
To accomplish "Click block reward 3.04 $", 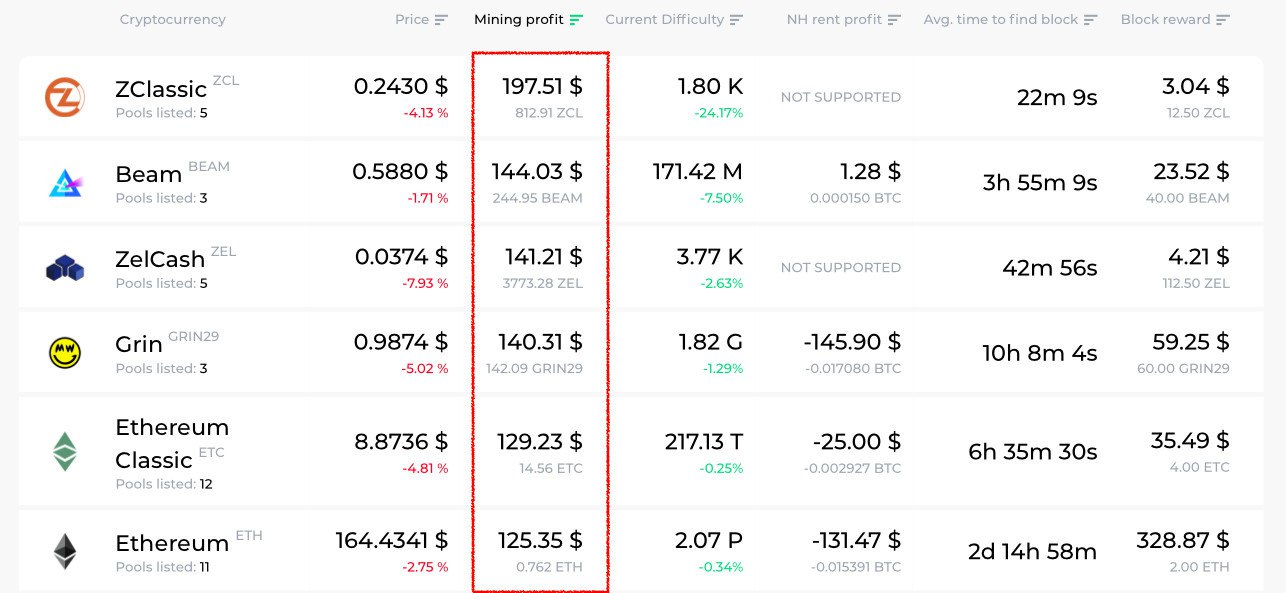I will pos(1196,87).
